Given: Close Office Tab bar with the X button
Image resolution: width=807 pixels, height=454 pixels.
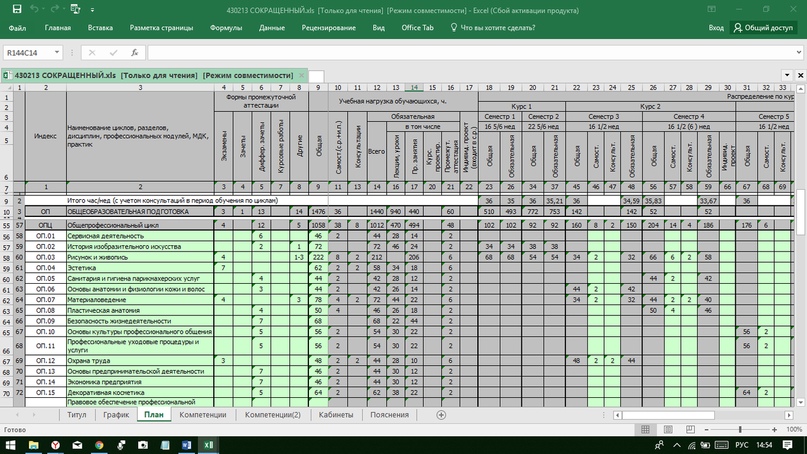Looking at the screenshot, I should pos(800,75).
